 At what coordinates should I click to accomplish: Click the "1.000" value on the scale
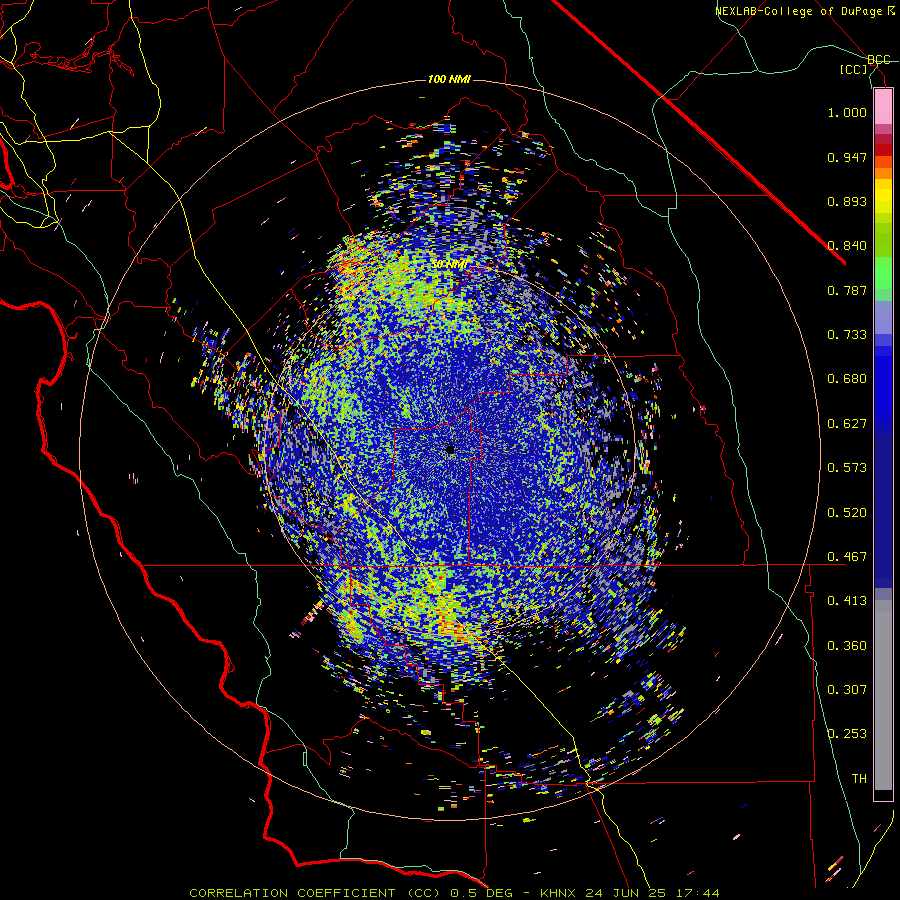click(x=847, y=112)
